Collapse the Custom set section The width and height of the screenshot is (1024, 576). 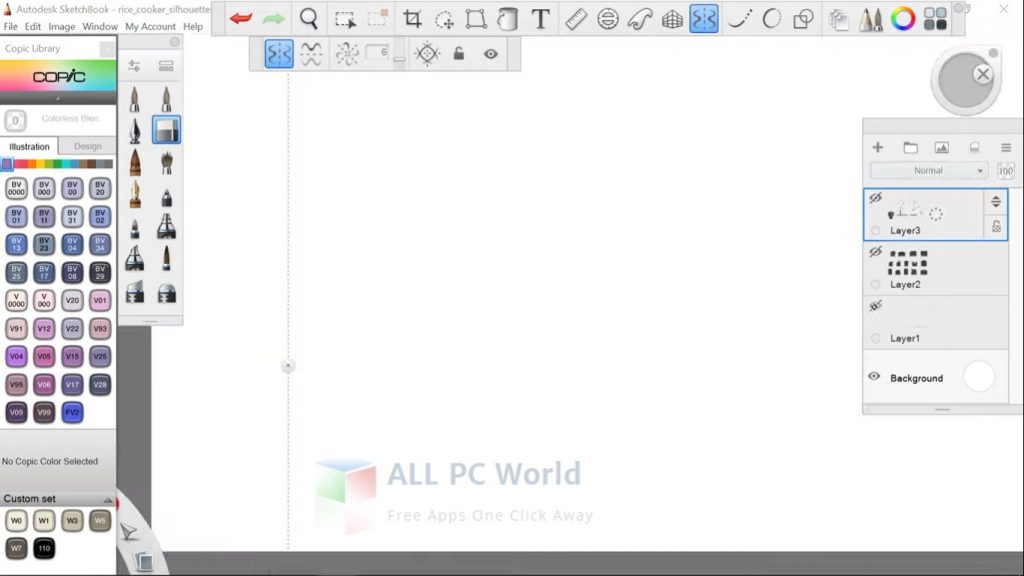[108, 500]
